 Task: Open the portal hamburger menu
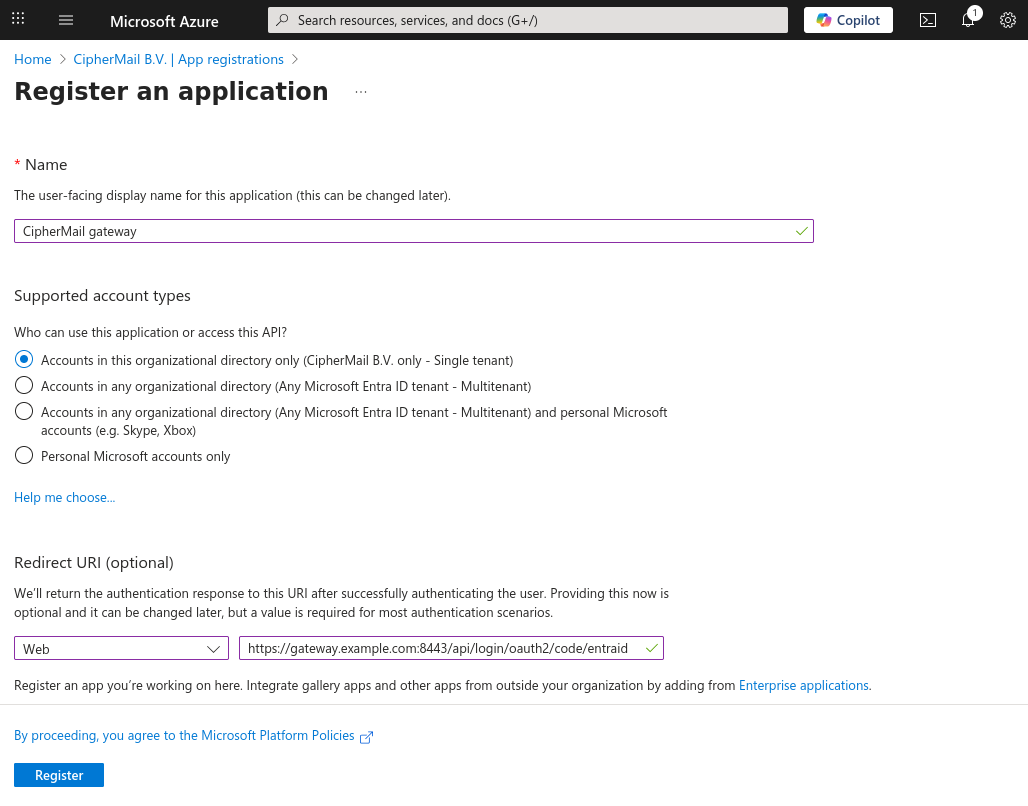[x=65, y=20]
